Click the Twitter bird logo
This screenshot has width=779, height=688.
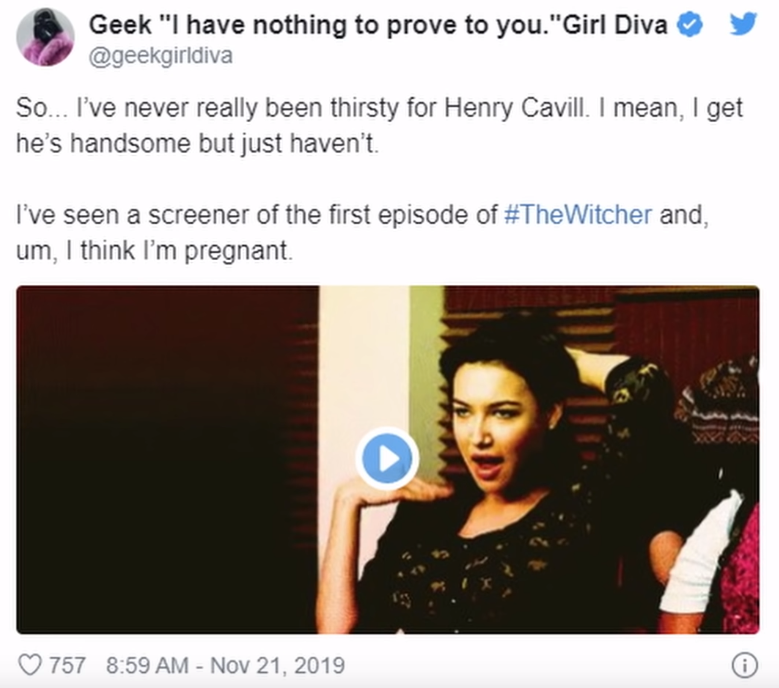(x=743, y=24)
